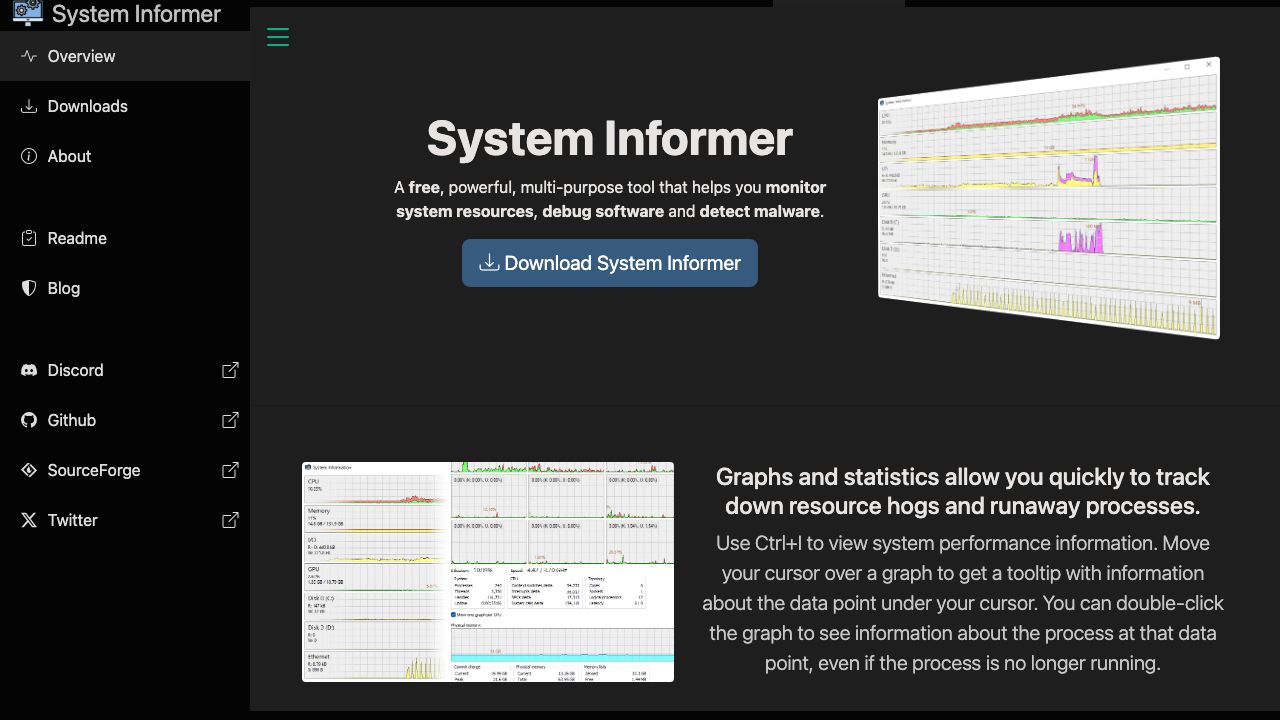
Task: Click the SourceForge diamond icon
Action: click(x=29, y=470)
